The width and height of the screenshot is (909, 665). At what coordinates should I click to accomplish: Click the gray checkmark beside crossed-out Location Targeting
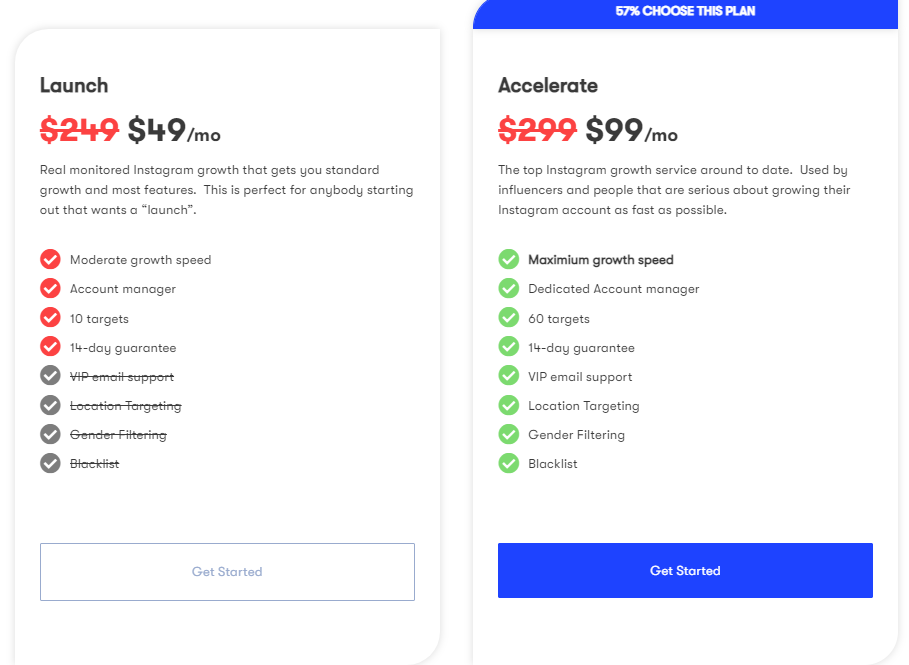tap(50, 405)
